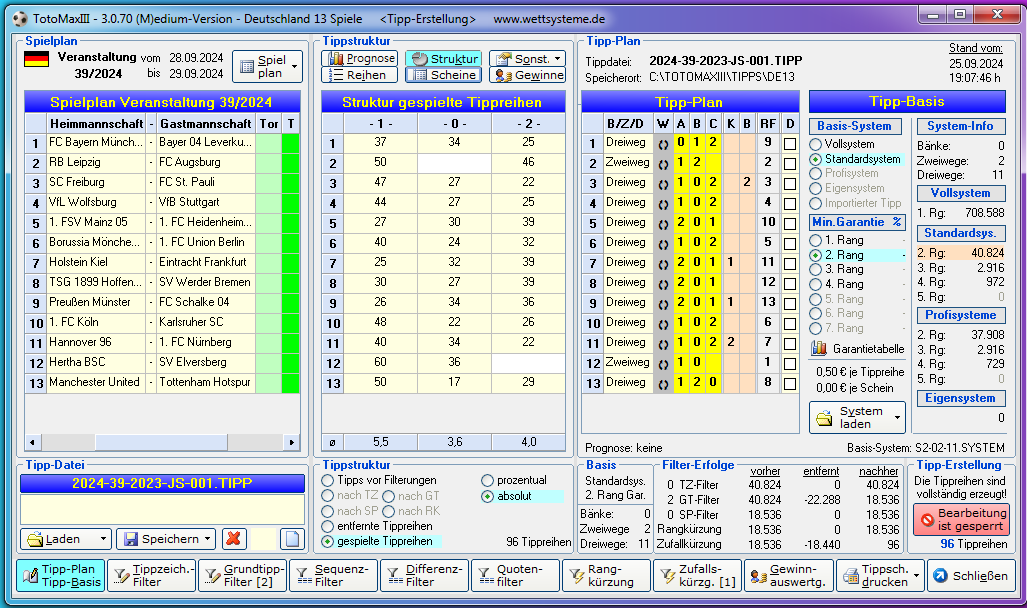Select the entfernte Tippreihen radio option
Screen dimensions: 1027x608
click(x=327, y=526)
